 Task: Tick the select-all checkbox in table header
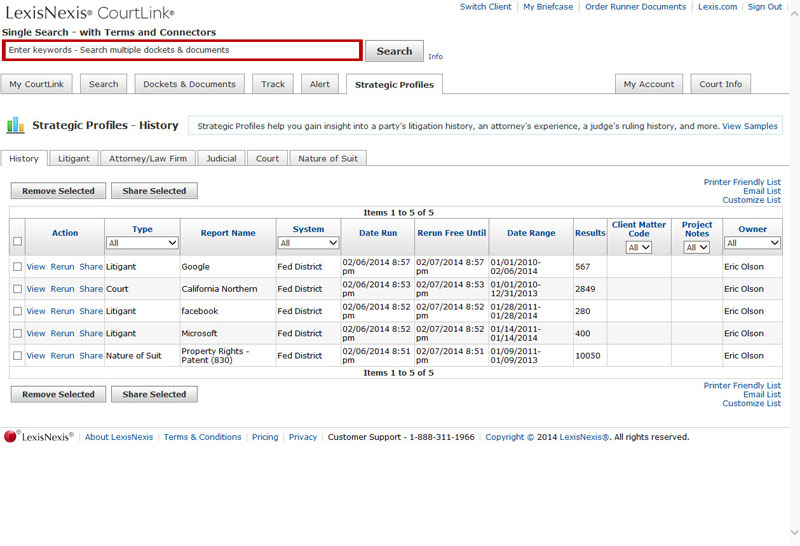tap(17, 241)
